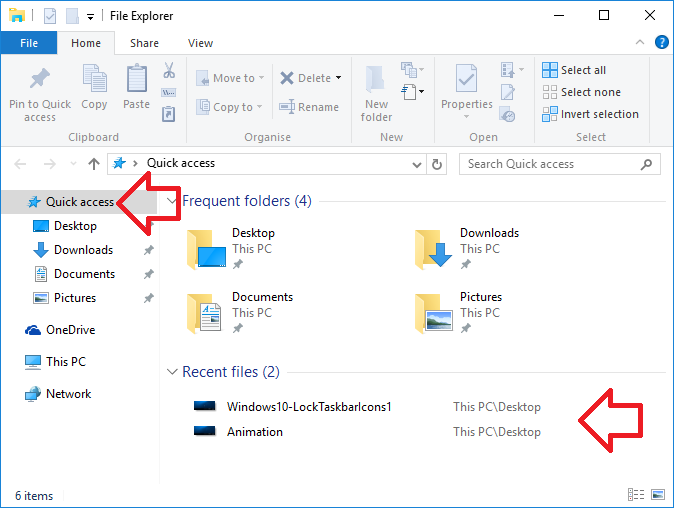Select the Animation recent file
The width and height of the screenshot is (674, 508).
coord(254,431)
